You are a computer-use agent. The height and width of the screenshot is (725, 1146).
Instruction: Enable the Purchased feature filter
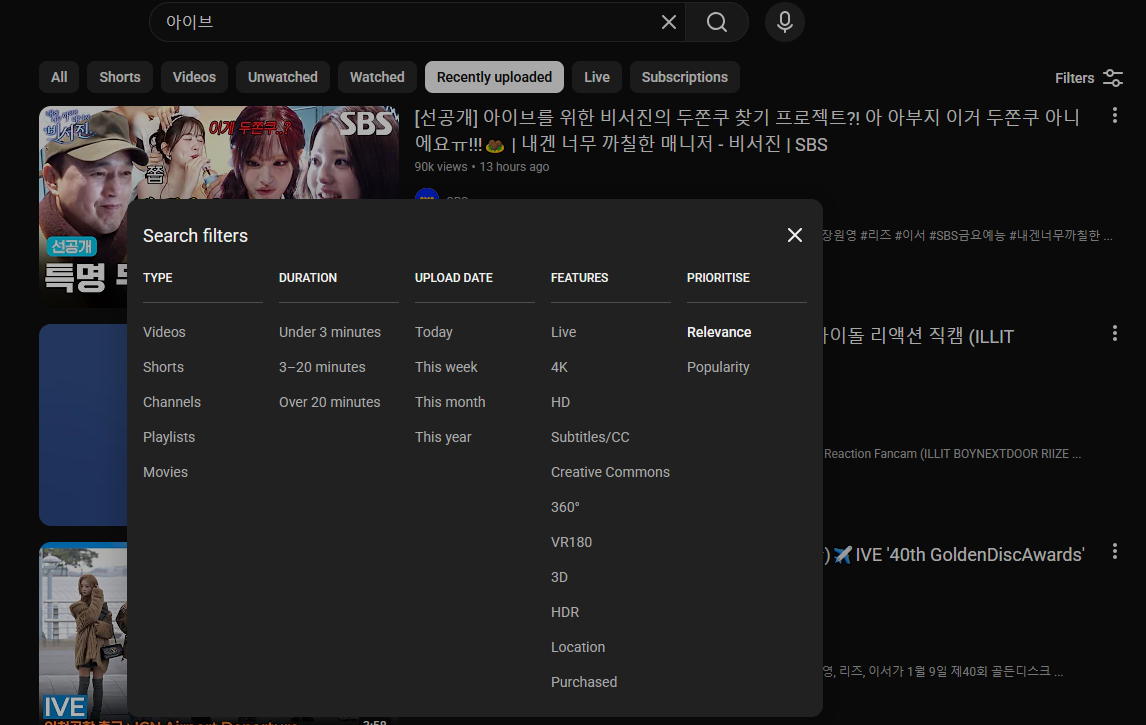click(x=584, y=682)
